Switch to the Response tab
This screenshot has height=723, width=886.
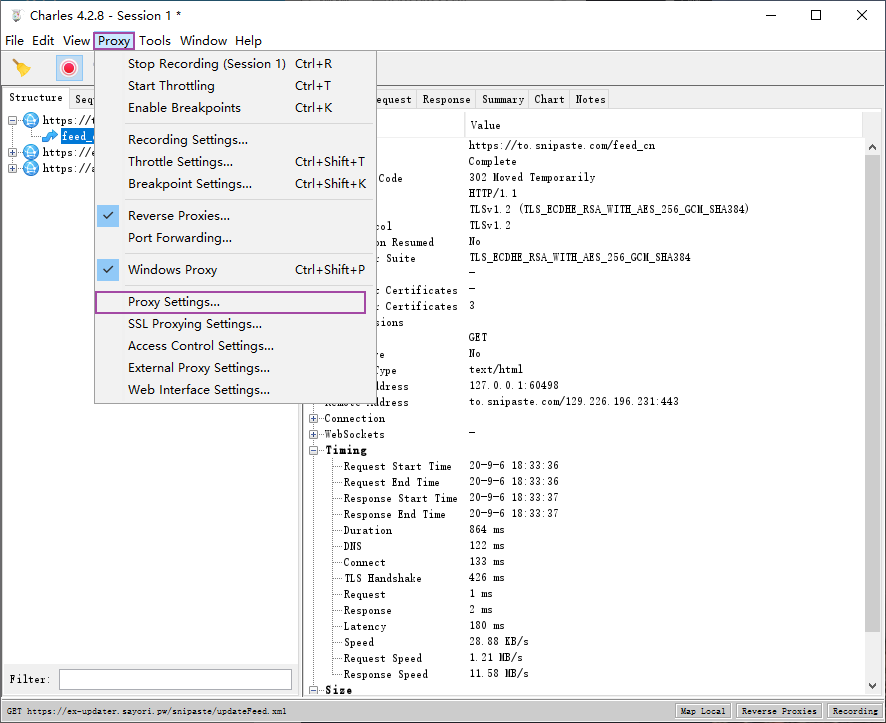[x=446, y=99]
